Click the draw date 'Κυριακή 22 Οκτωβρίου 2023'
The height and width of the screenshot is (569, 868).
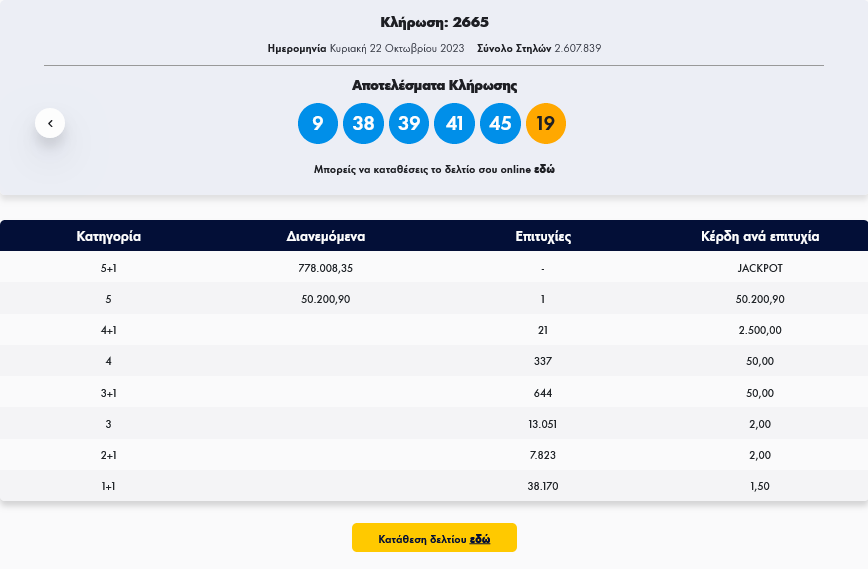[x=397, y=48]
